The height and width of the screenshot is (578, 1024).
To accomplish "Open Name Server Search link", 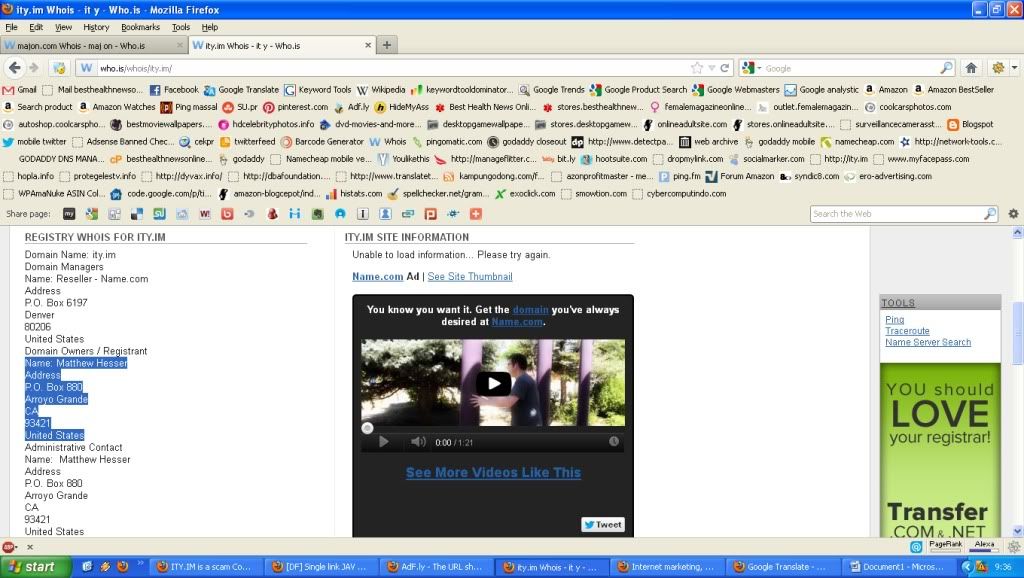I will 928,342.
